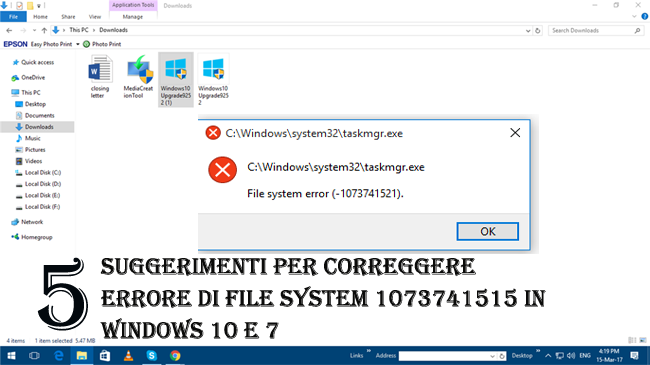Select the Application Tools contextual tab
This screenshot has width=650, height=365.
tap(133, 5)
